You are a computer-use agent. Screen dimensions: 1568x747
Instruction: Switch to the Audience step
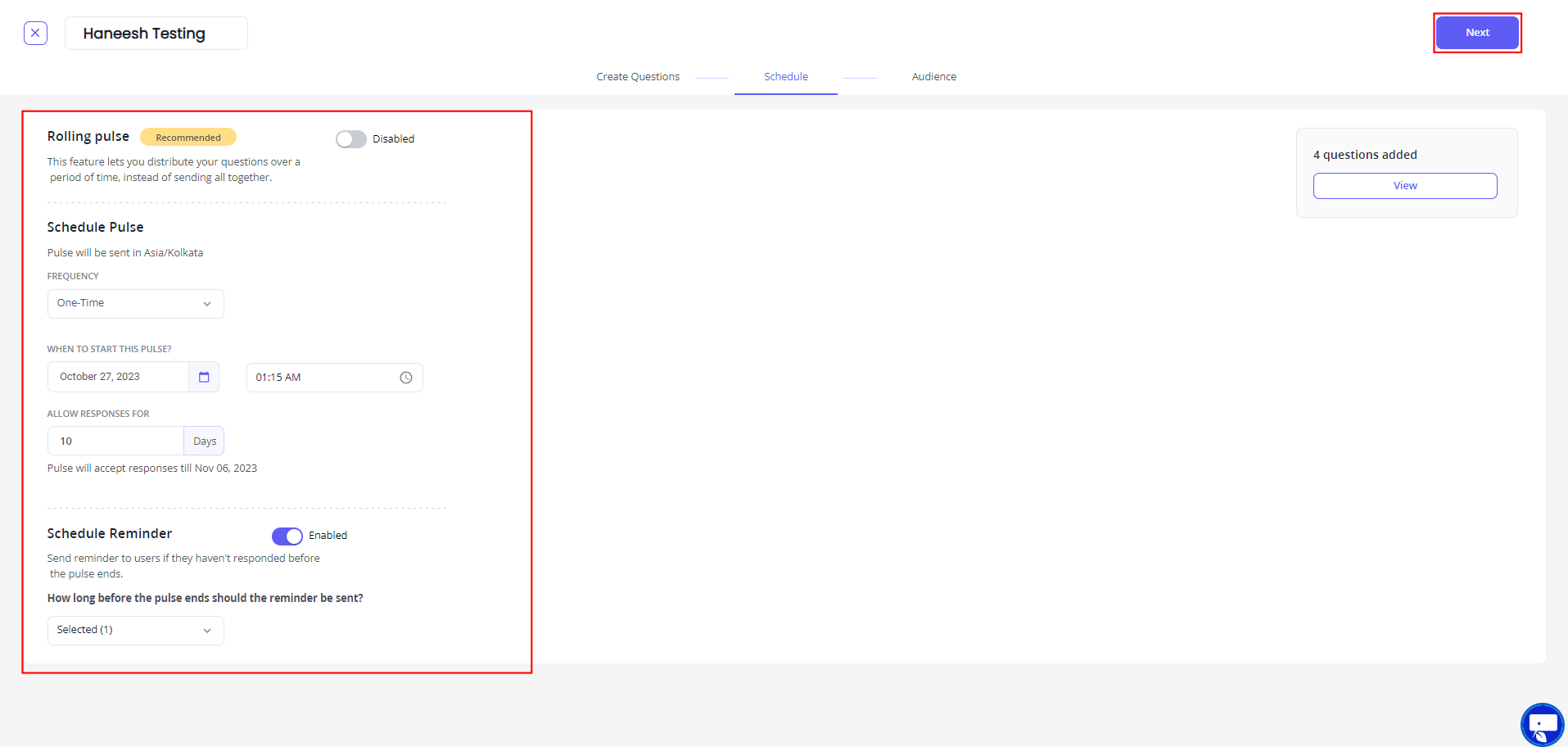pos(934,77)
